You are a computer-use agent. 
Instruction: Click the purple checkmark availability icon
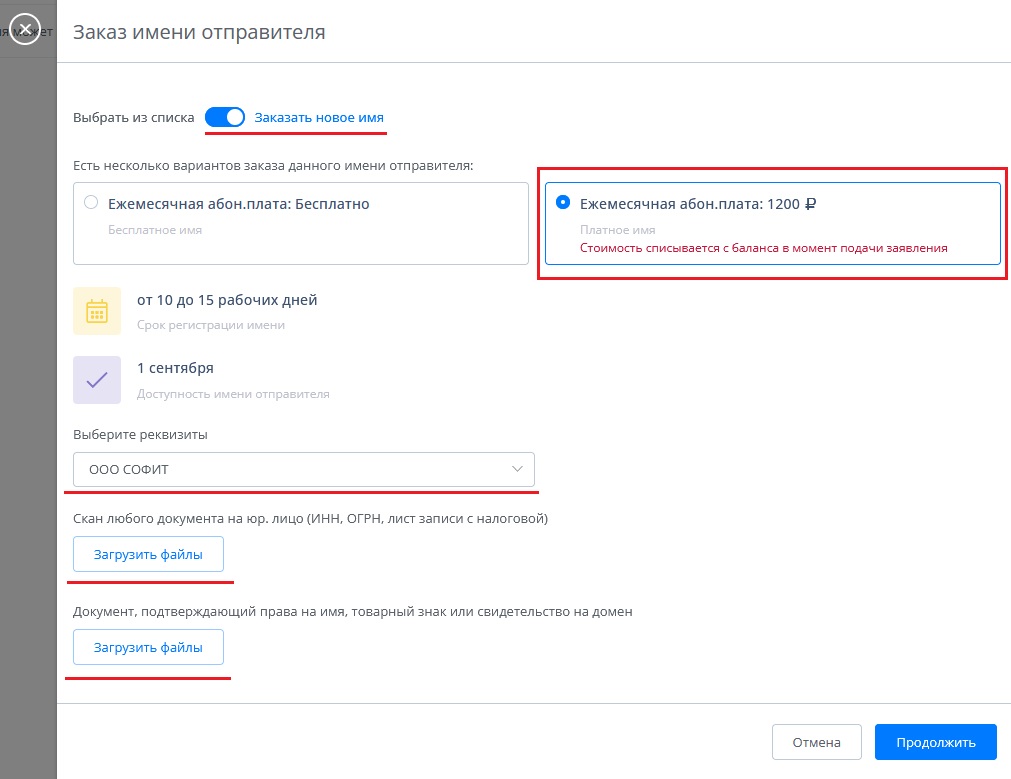click(x=97, y=380)
